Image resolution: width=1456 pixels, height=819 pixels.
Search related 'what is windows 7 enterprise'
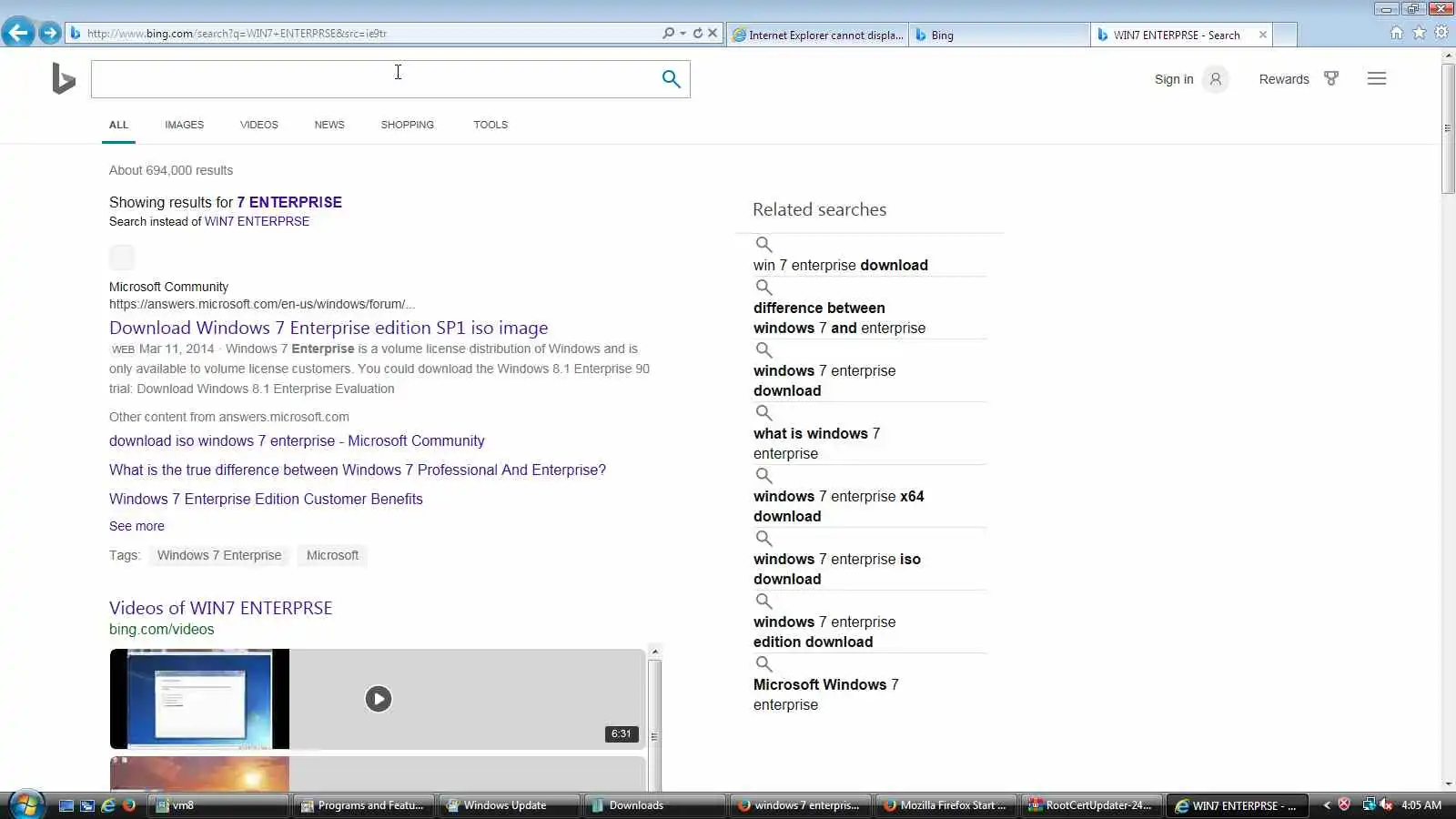tap(816, 443)
